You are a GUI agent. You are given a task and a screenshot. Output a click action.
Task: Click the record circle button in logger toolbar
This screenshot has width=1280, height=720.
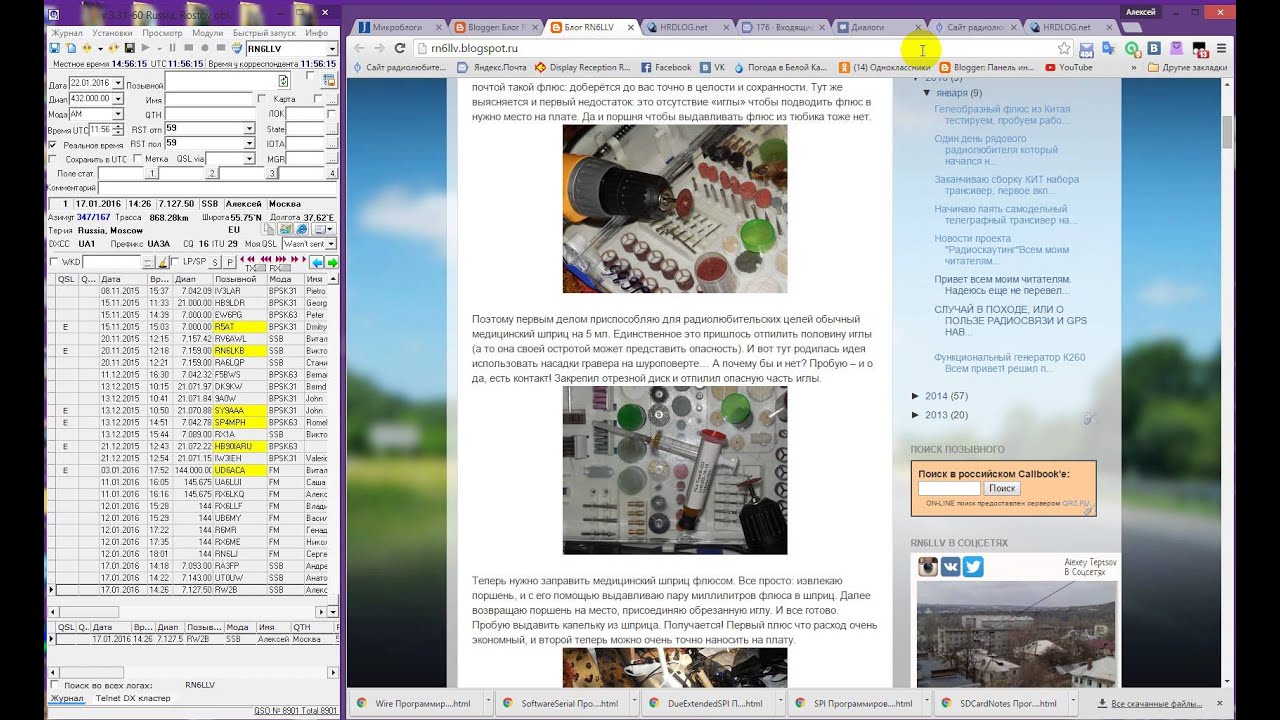pos(205,48)
